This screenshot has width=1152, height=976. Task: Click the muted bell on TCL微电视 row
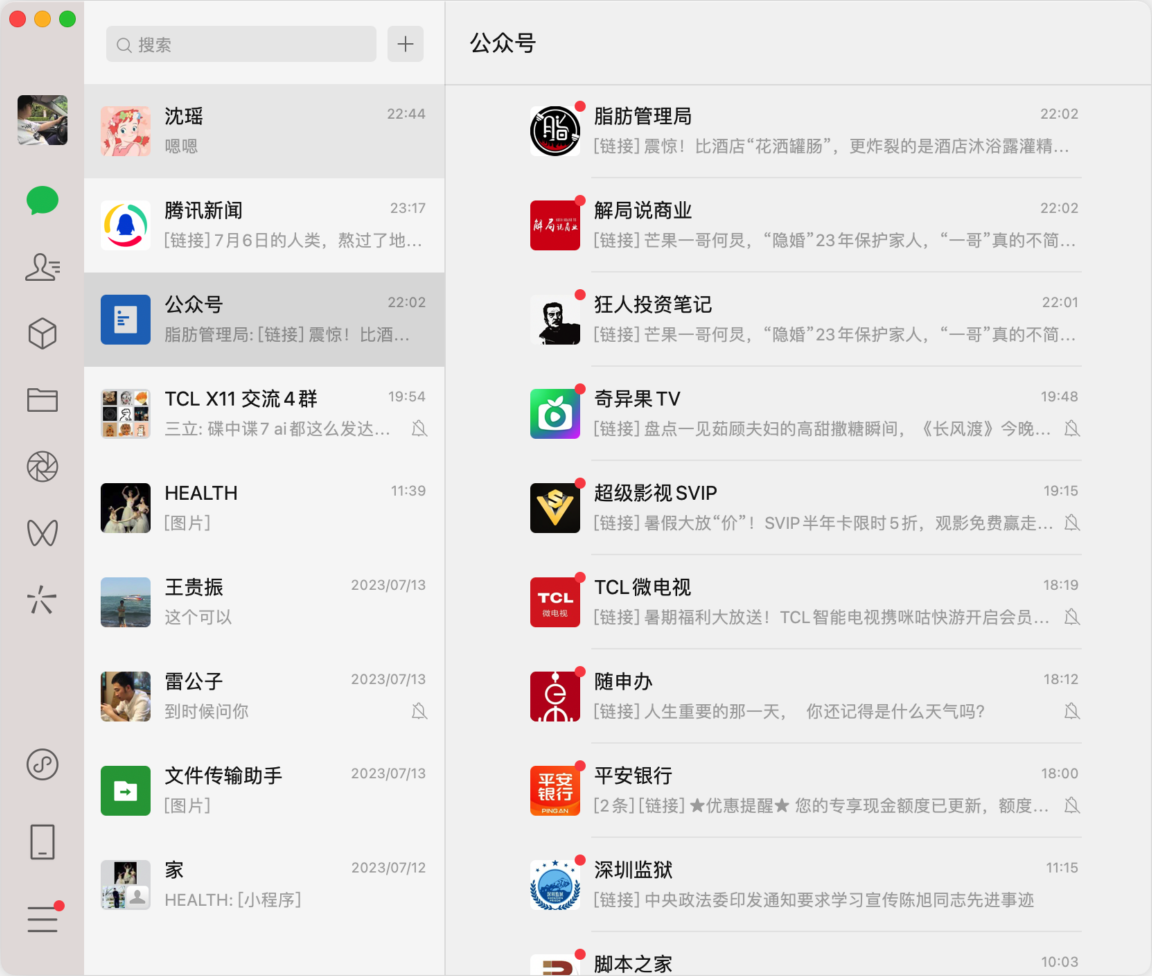pyautogui.click(x=1072, y=616)
